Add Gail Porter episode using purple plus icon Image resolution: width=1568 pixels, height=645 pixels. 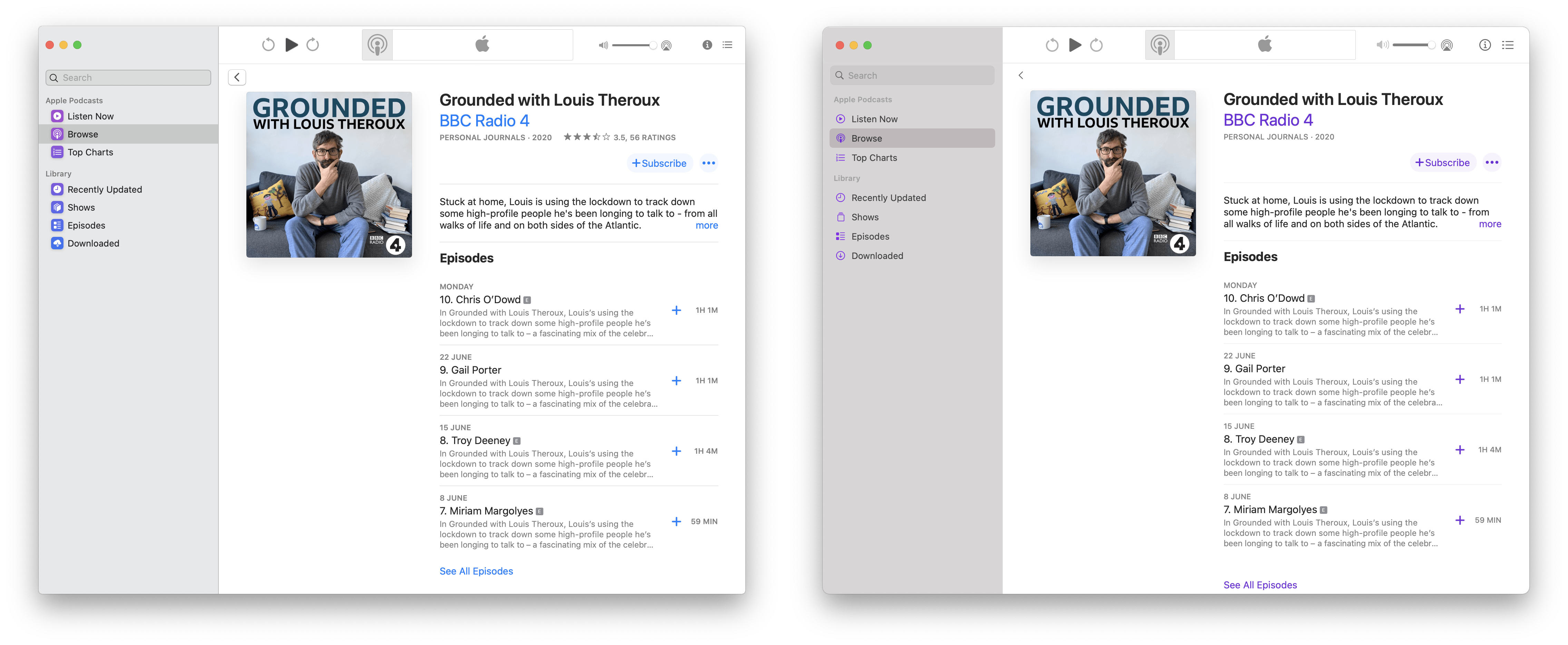pos(1460,379)
